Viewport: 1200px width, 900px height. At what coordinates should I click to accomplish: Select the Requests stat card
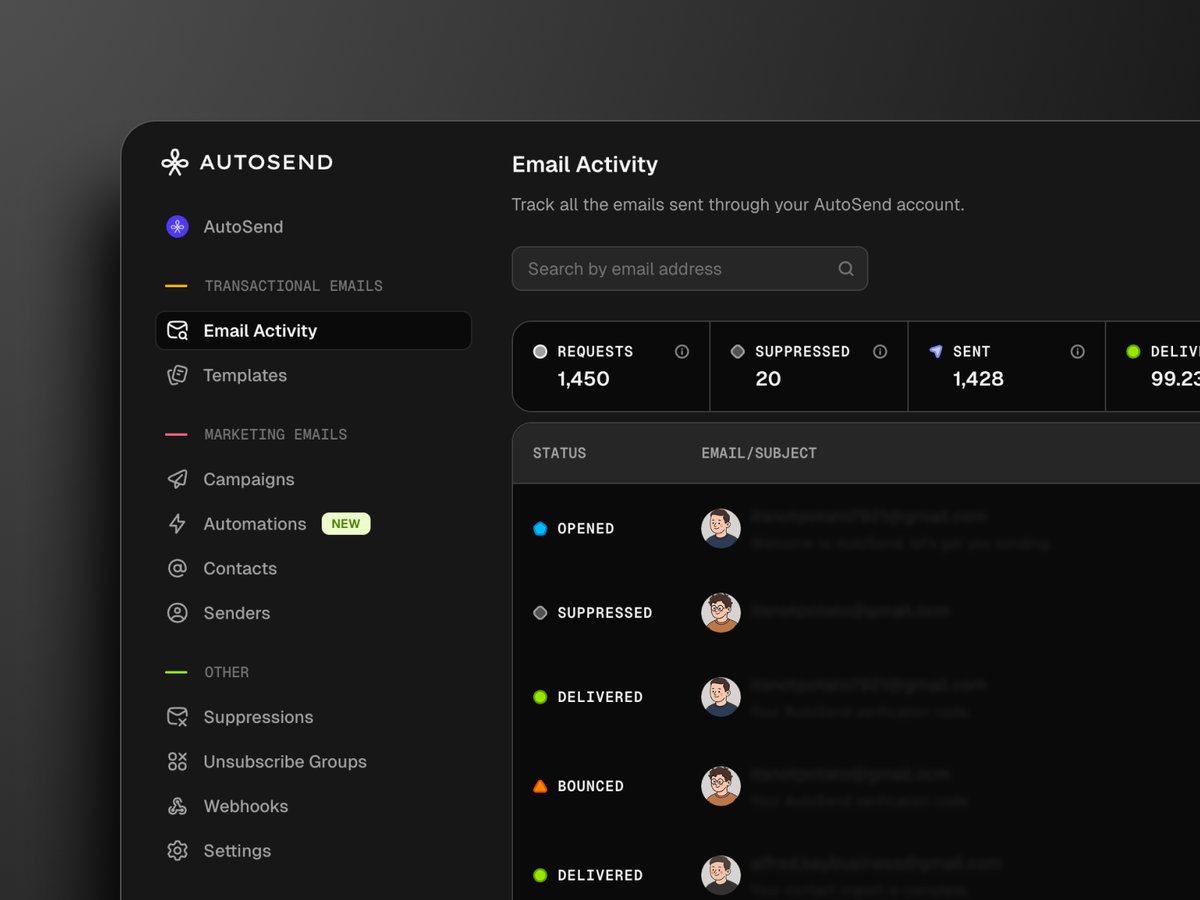tap(611, 366)
